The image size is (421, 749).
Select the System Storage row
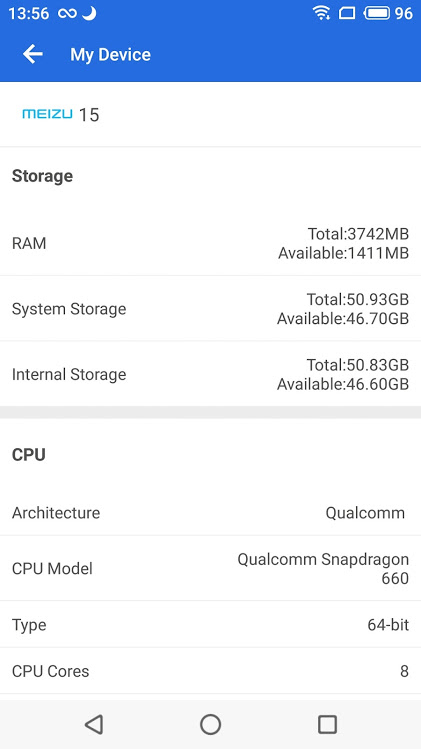(210, 309)
